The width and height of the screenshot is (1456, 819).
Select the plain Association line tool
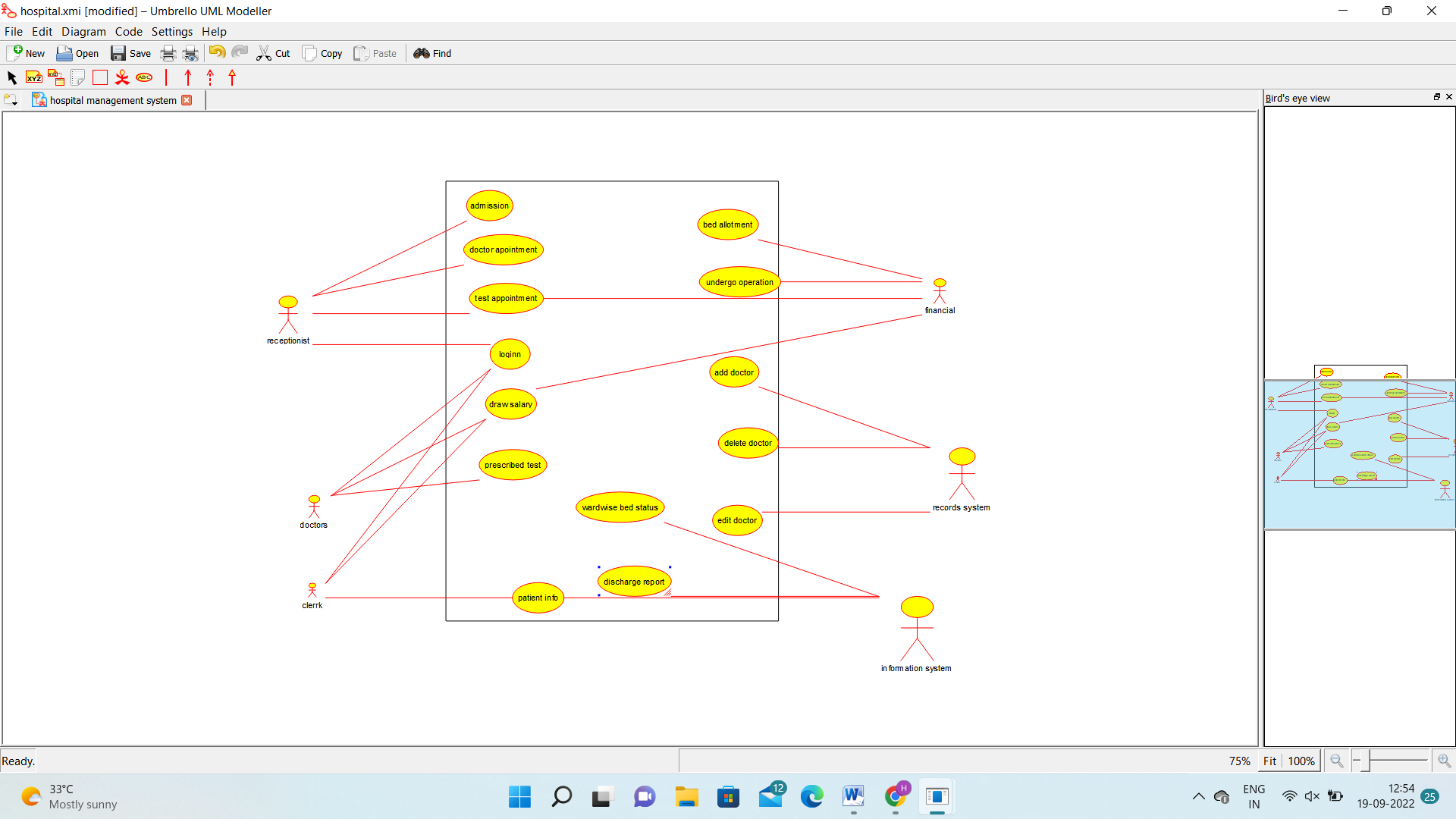point(166,77)
